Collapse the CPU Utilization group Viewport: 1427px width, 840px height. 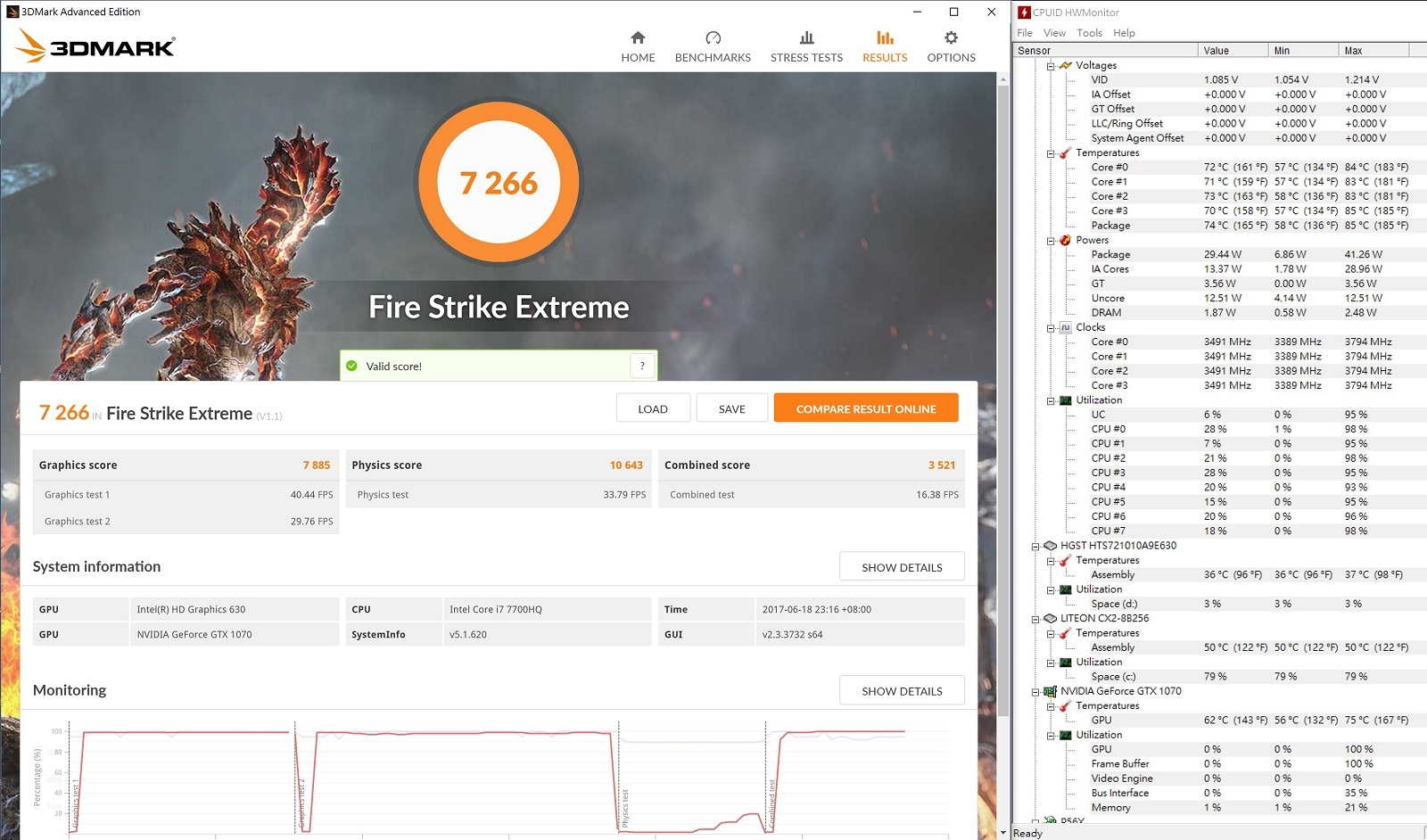pyautogui.click(x=1051, y=401)
